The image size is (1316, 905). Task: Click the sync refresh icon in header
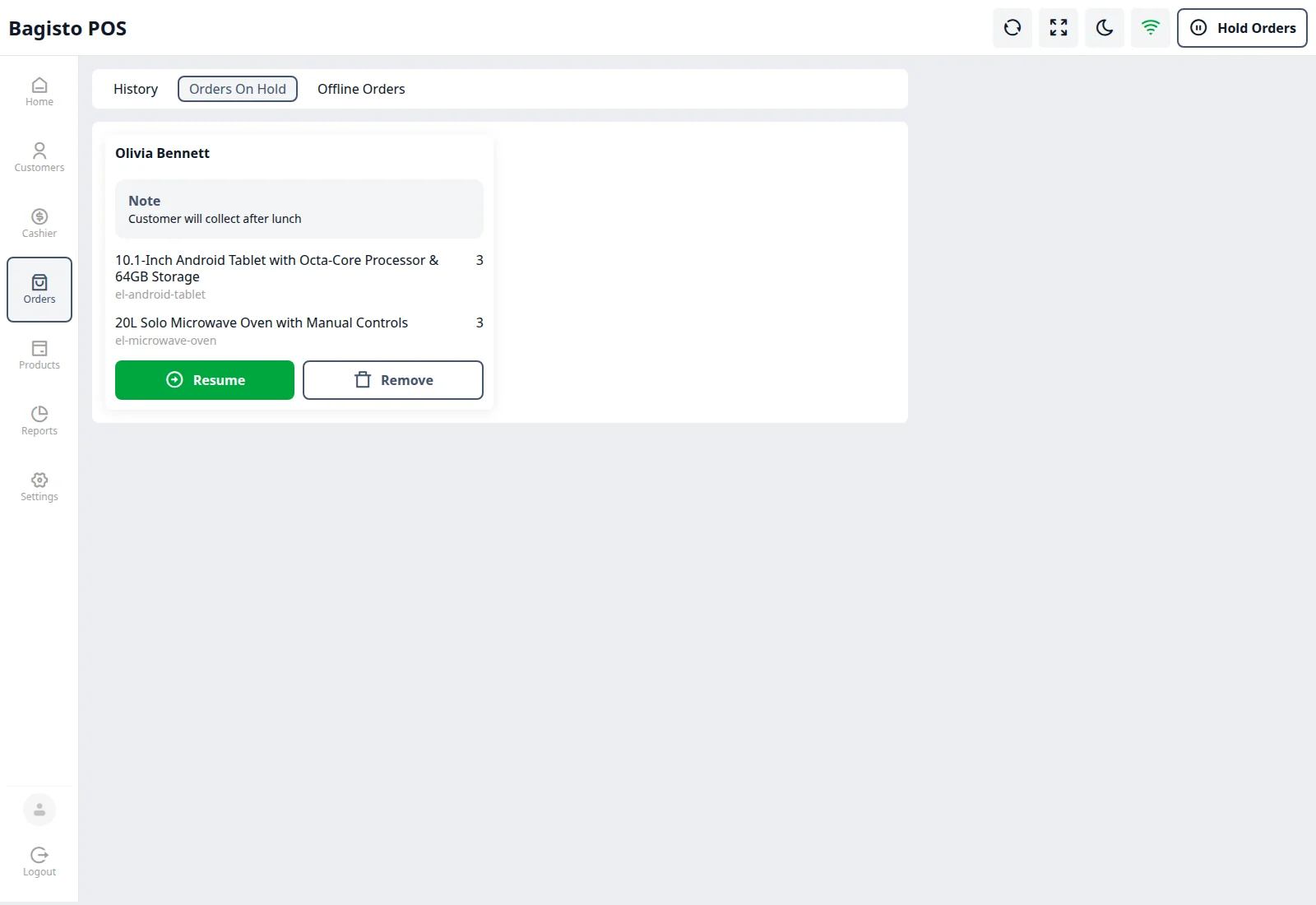click(1012, 28)
